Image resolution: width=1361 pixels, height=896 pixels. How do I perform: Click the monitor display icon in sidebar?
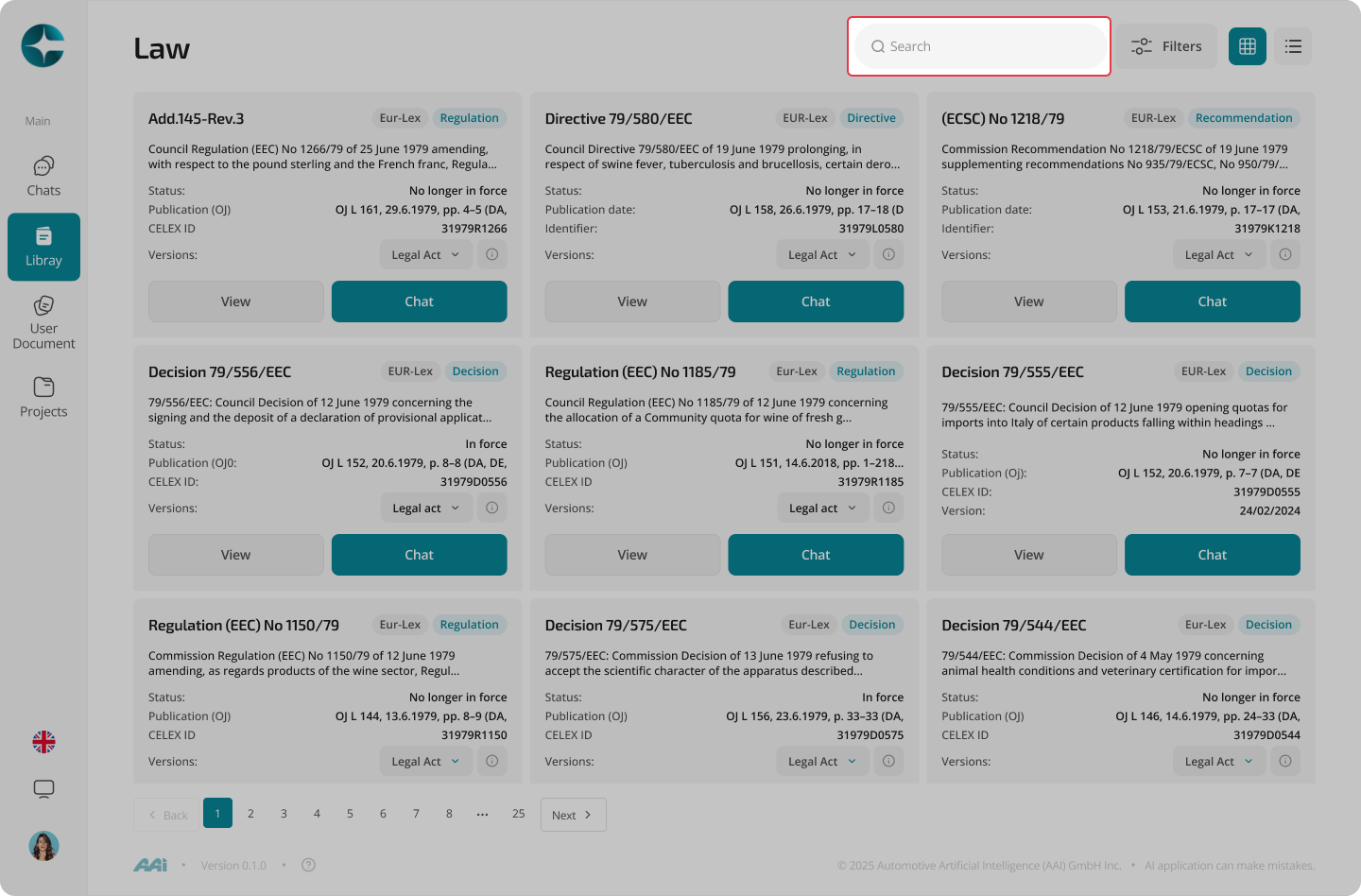coord(43,788)
